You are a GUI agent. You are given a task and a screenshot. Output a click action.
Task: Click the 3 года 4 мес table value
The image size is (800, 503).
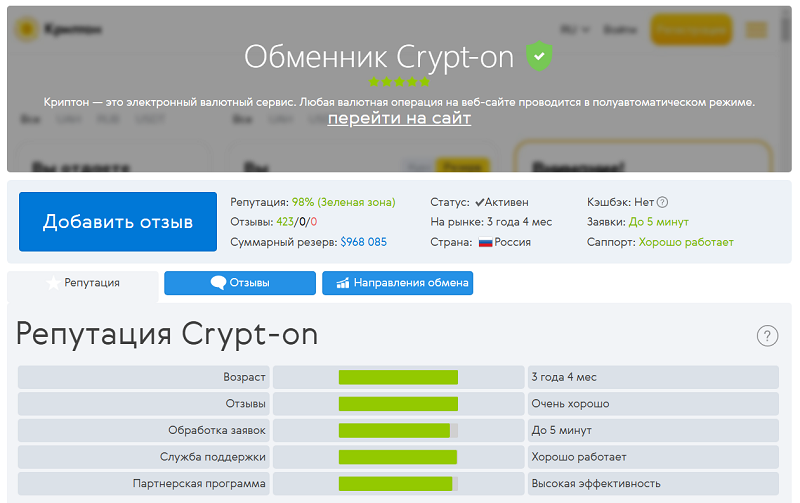pyautogui.click(x=564, y=377)
